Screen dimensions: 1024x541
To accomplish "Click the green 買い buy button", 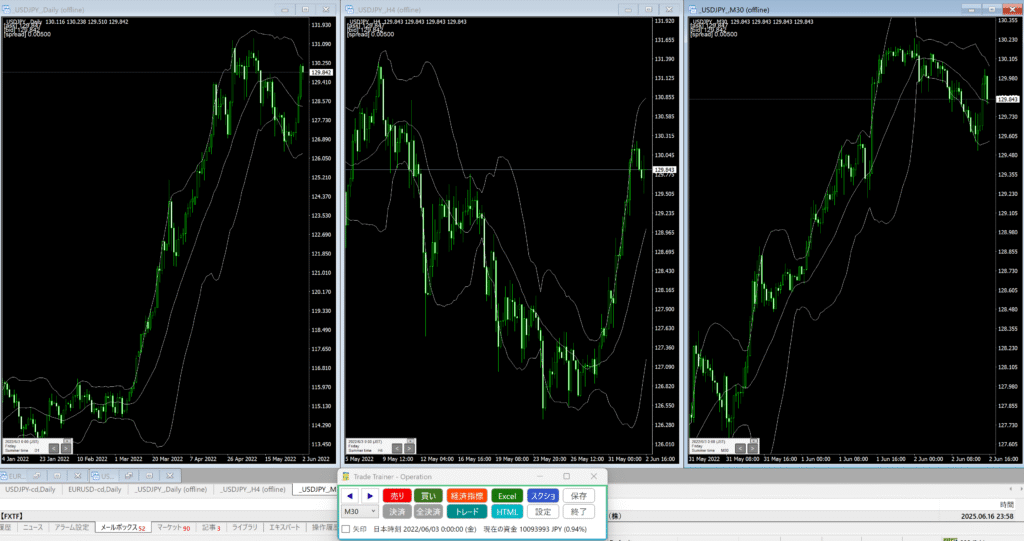I will tap(428, 496).
